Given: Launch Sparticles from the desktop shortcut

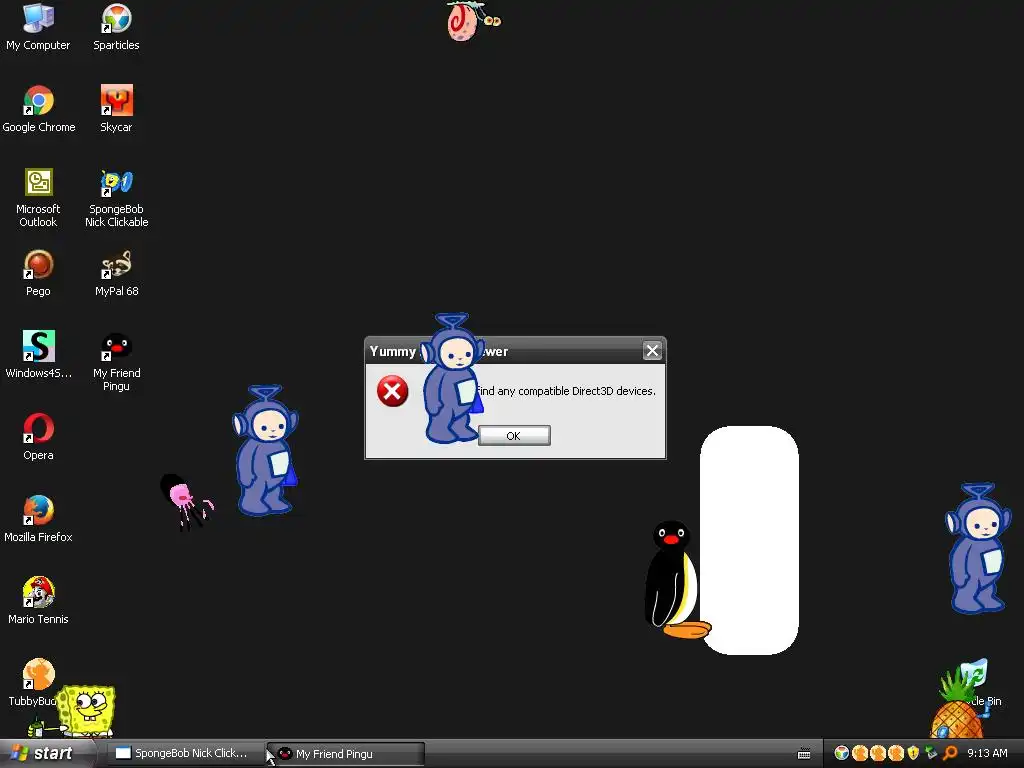Looking at the screenshot, I should click(x=116, y=26).
